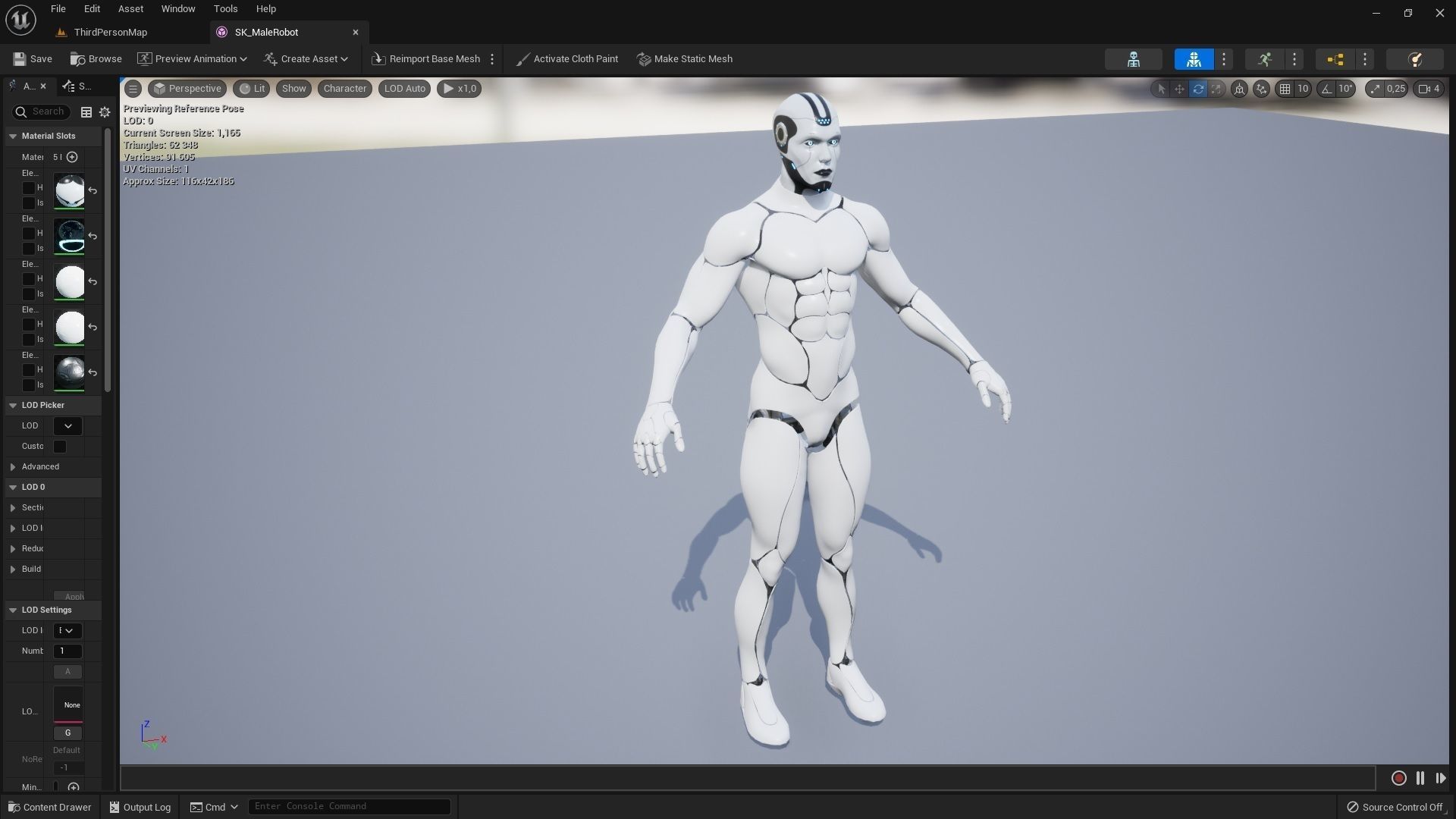Start recording with the red record button
This screenshot has height=819, width=1456.
tap(1399, 778)
